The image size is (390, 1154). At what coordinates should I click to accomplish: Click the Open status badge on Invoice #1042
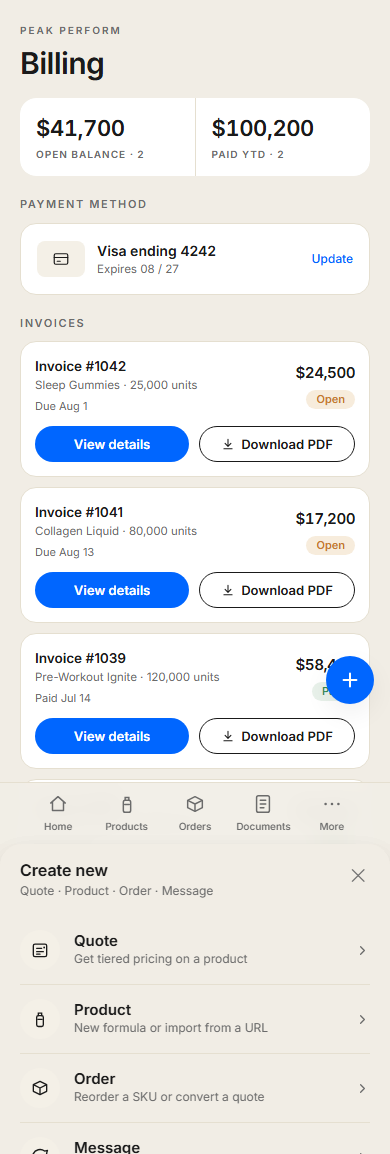[330, 400]
